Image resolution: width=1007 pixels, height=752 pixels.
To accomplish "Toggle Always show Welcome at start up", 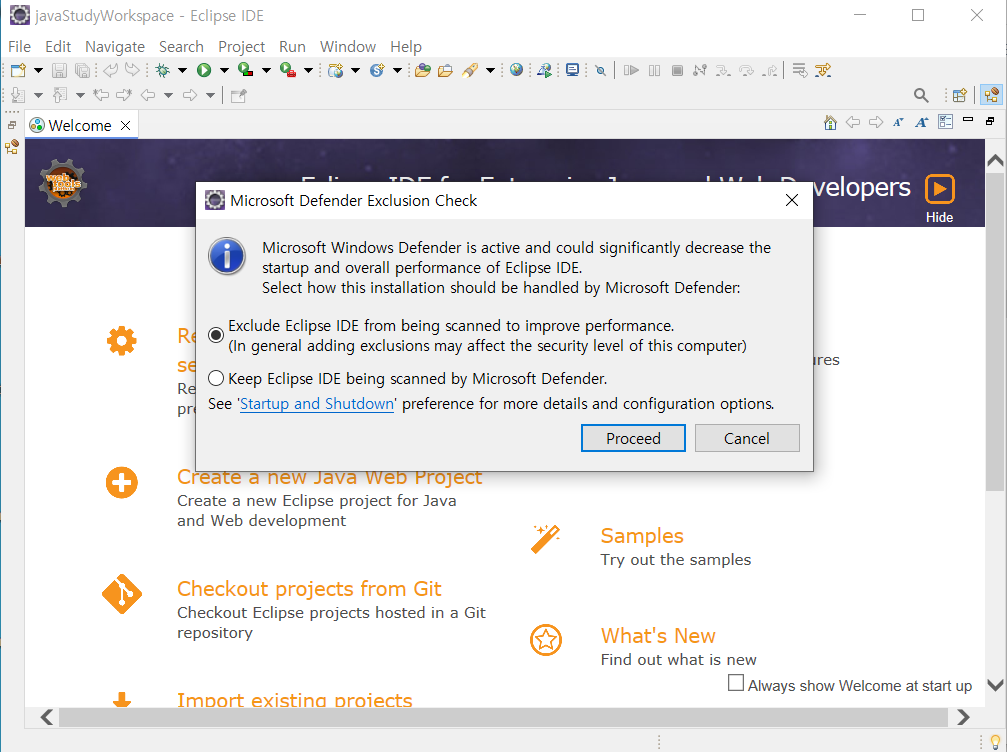I will 736,683.
